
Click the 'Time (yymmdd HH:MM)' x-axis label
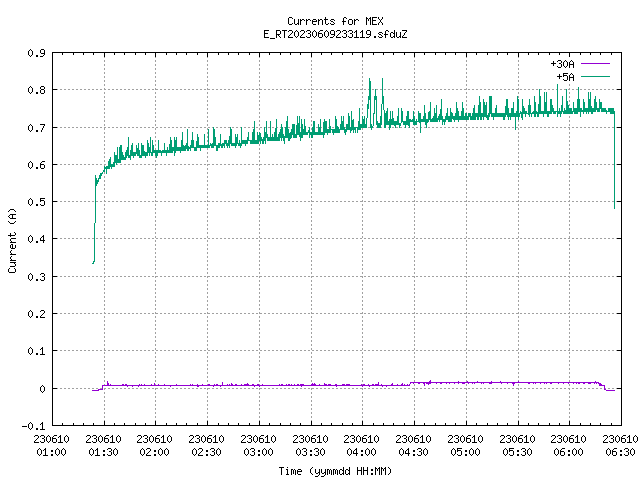[335, 471]
